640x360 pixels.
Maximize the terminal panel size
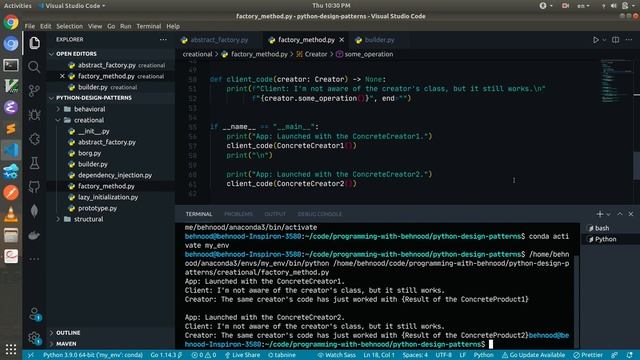coord(620,214)
